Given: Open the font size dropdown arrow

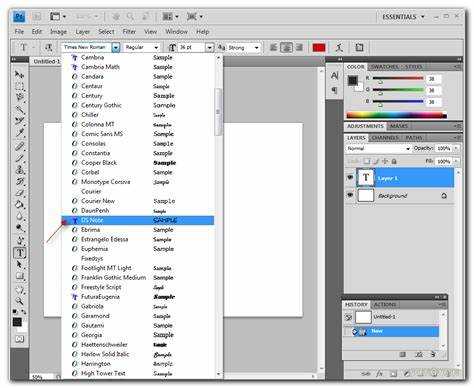Looking at the screenshot, I should point(209,47).
